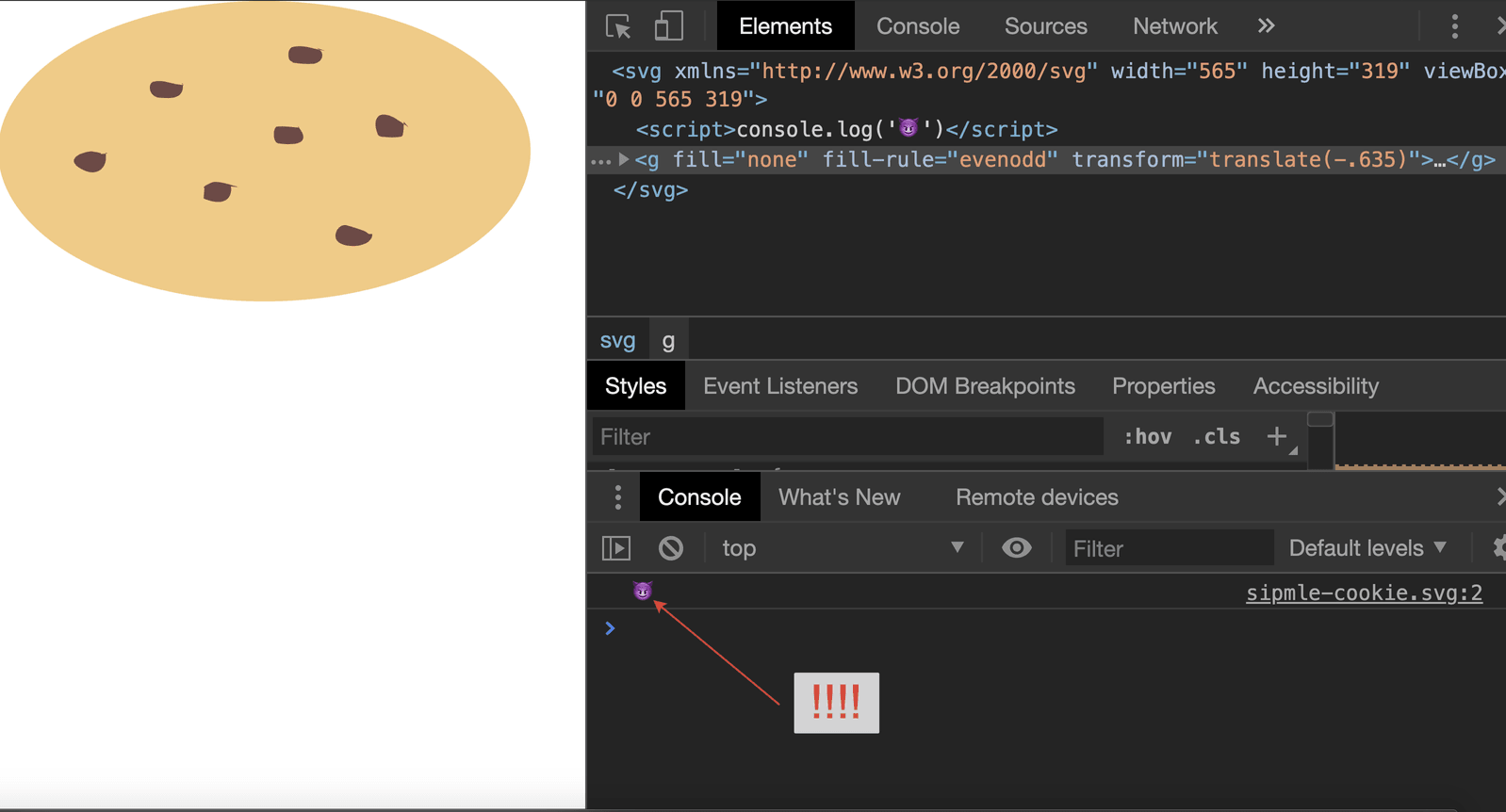The image size is (1506, 812).
Task: Open the Network tab
Action: tap(1174, 26)
